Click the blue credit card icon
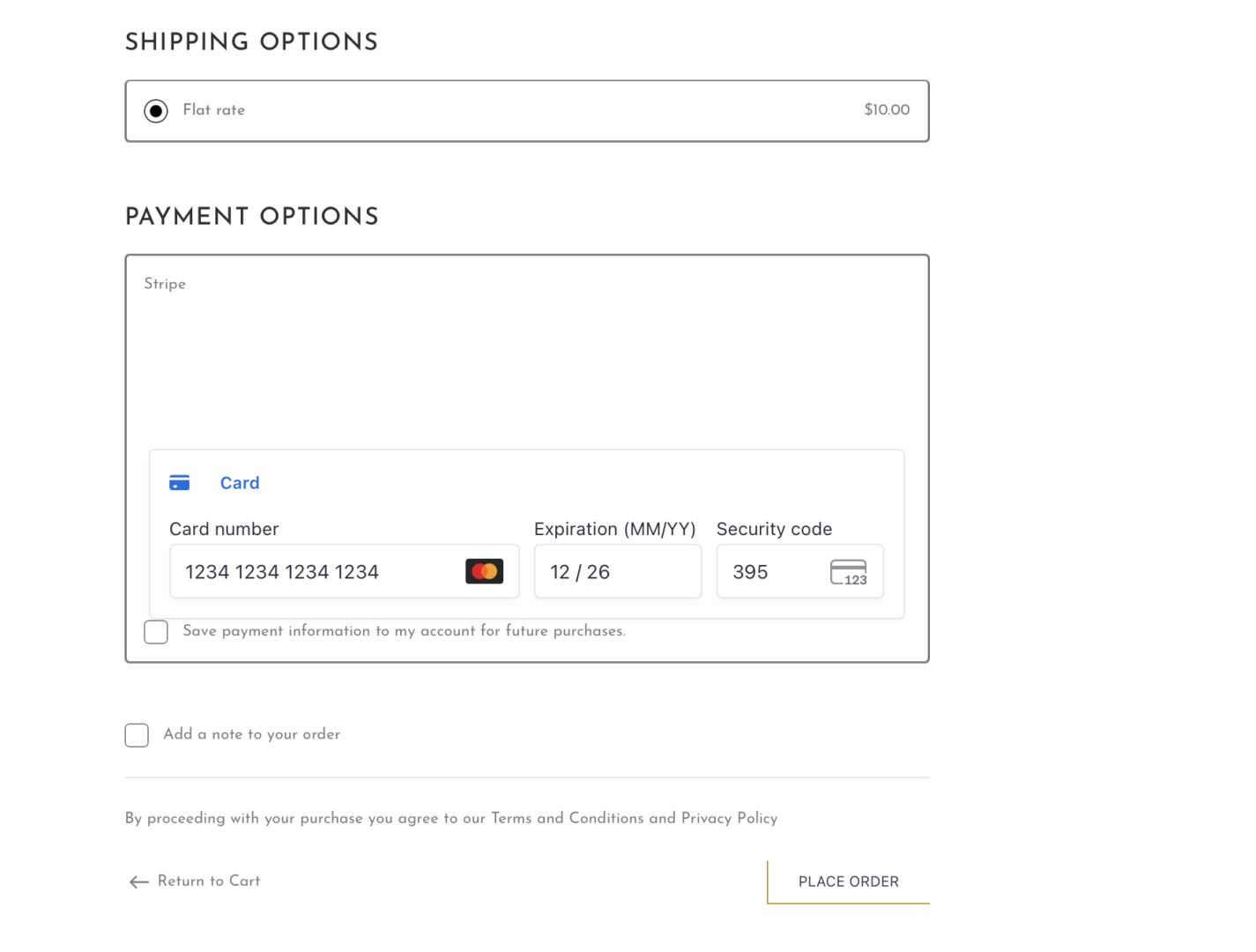Image resolution: width=1256 pixels, height=952 pixels. click(x=180, y=483)
